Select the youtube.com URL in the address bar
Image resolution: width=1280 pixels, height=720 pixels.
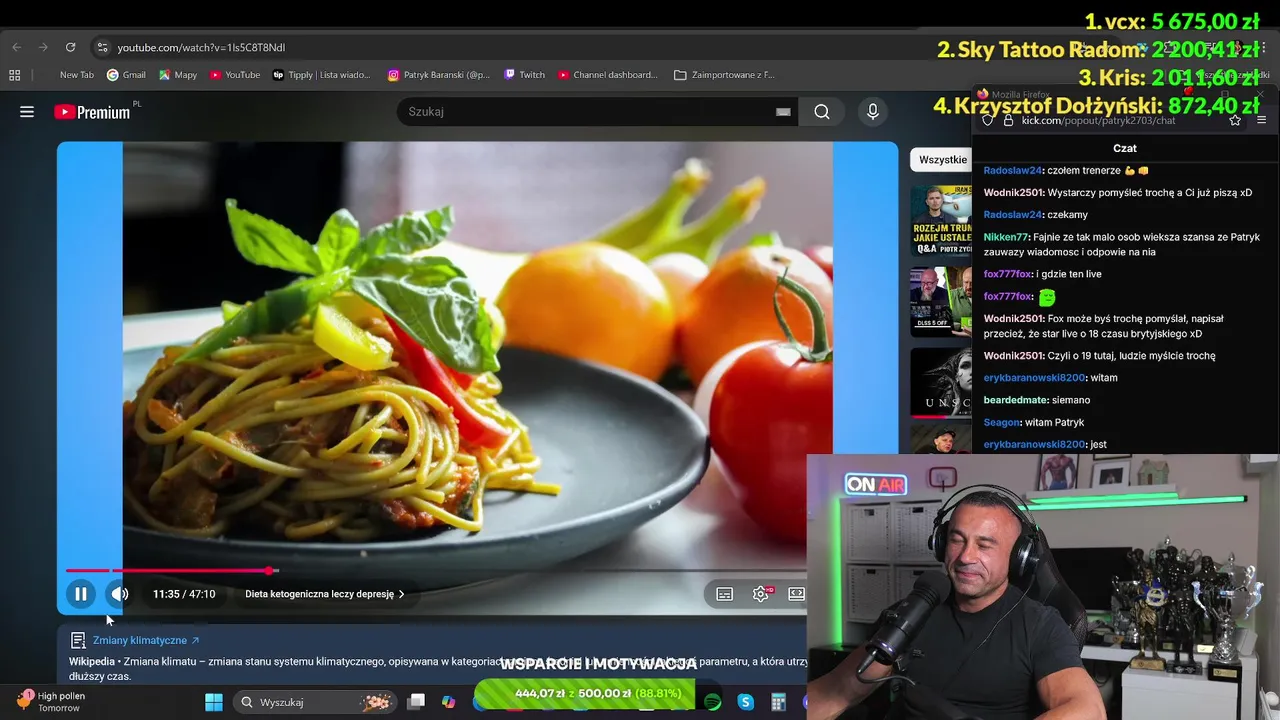click(201, 47)
